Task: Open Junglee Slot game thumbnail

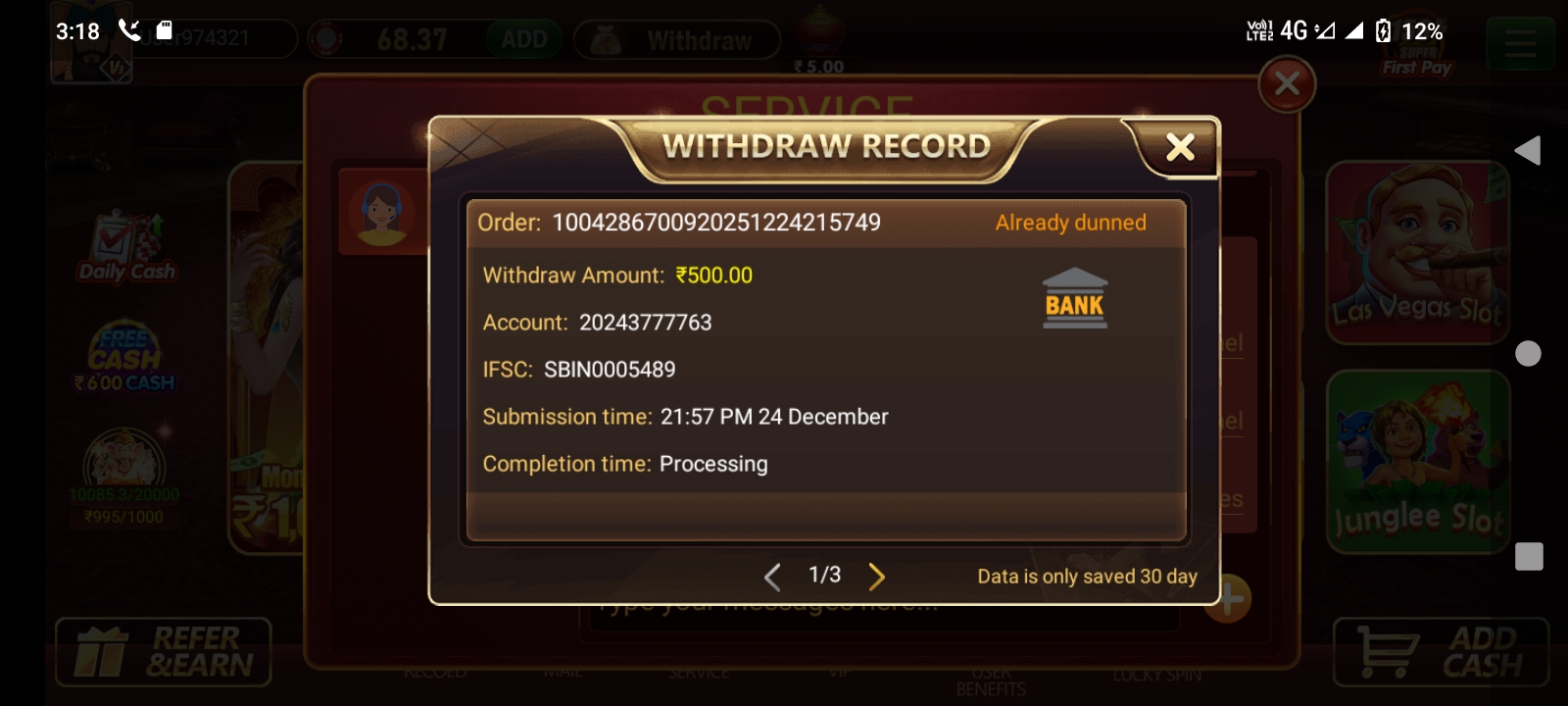Action: point(1417,461)
